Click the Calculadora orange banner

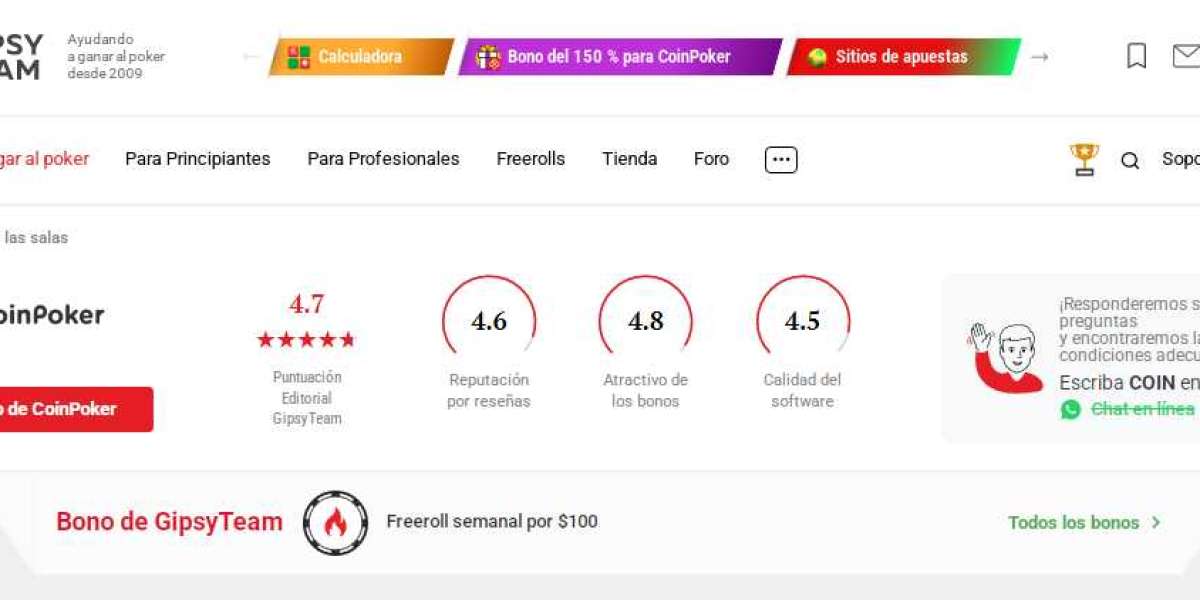tap(361, 57)
